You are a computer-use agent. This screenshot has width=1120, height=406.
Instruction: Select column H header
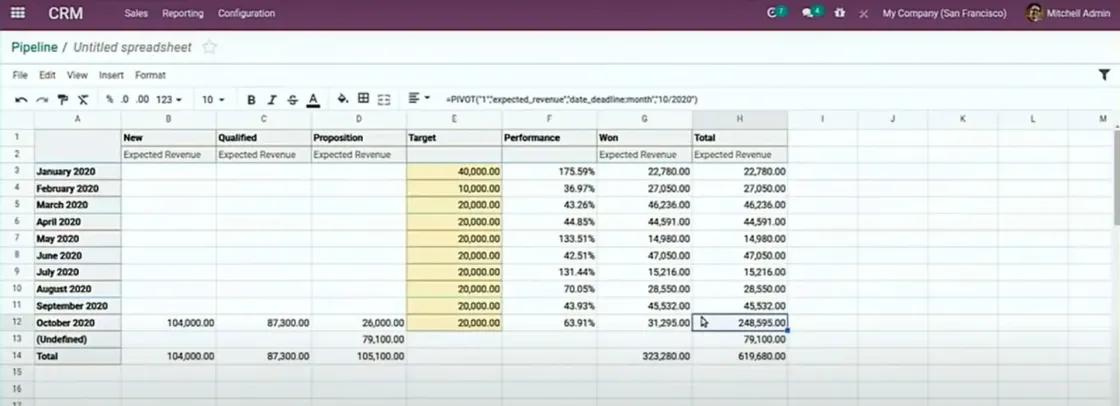click(x=740, y=119)
